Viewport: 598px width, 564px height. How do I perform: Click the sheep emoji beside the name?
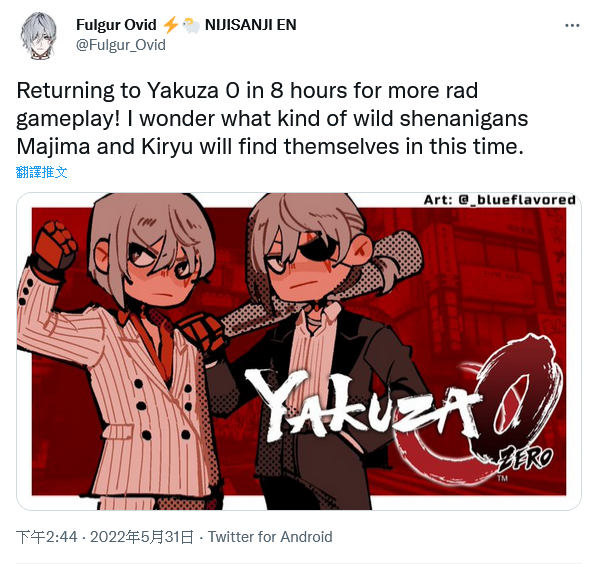pos(190,26)
